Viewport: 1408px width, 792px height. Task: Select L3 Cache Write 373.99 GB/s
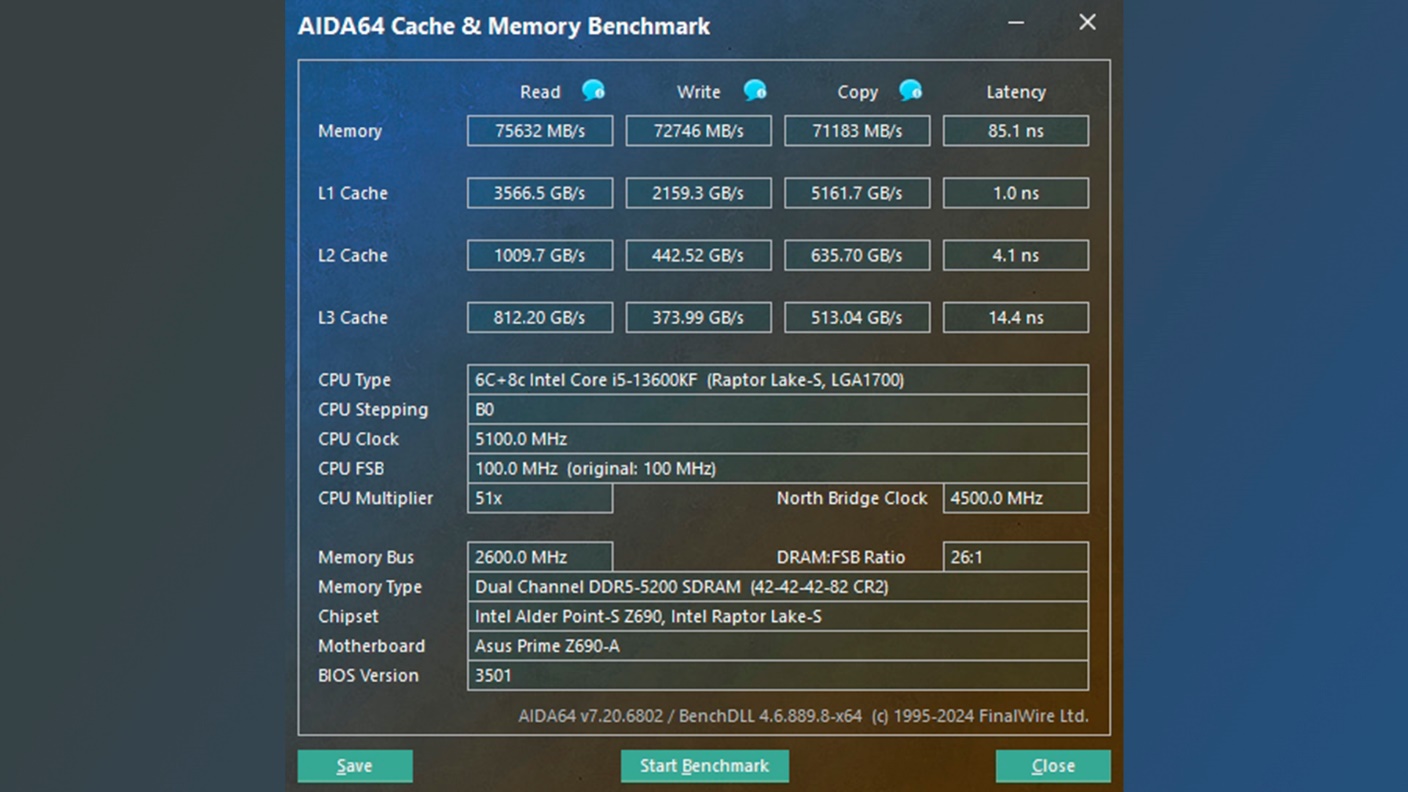[x=698, y=317]
